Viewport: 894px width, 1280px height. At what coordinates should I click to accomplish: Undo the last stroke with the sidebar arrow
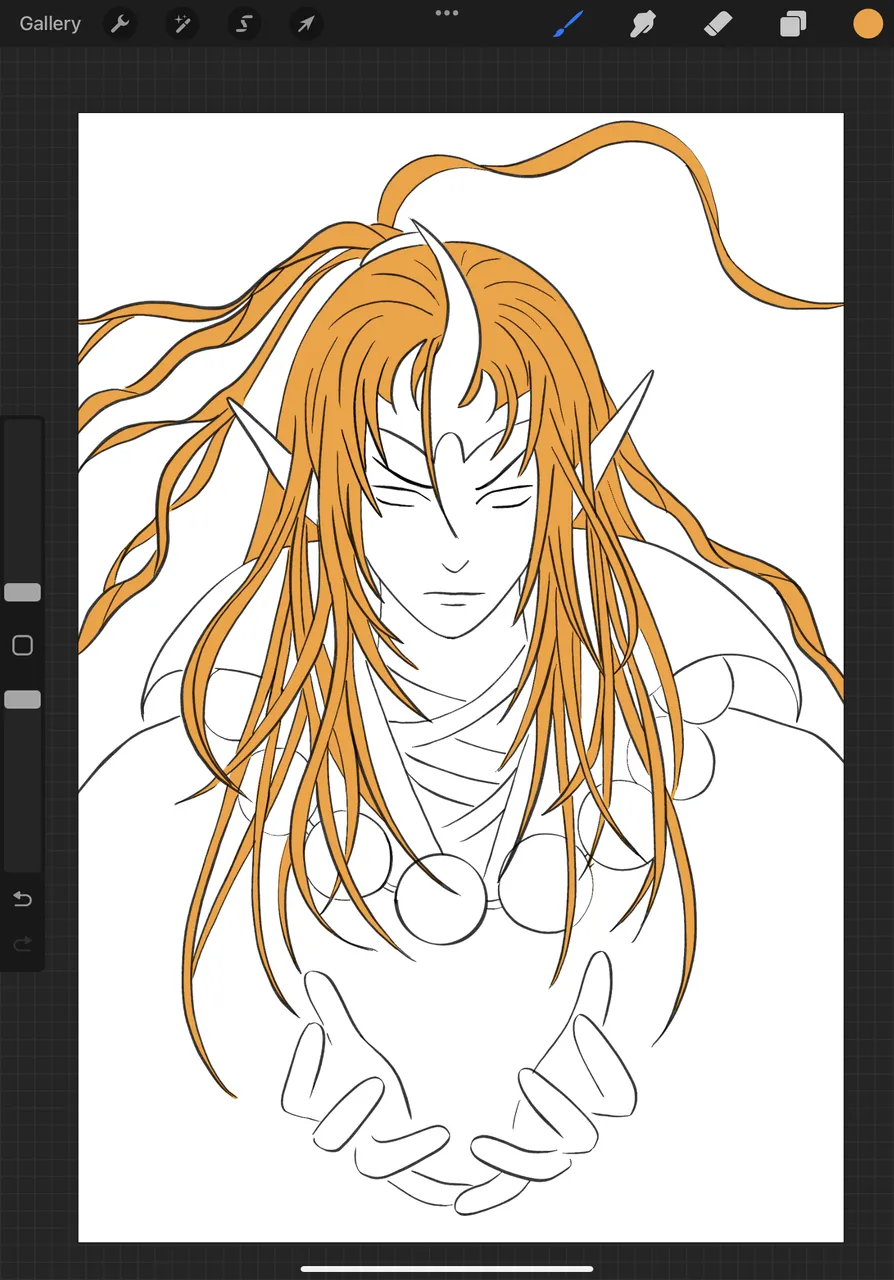(x=22, y=900)
